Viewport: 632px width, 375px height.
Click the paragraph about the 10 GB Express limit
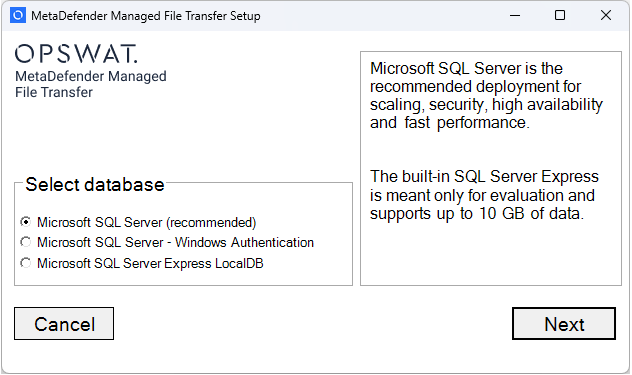click(484, 195)
